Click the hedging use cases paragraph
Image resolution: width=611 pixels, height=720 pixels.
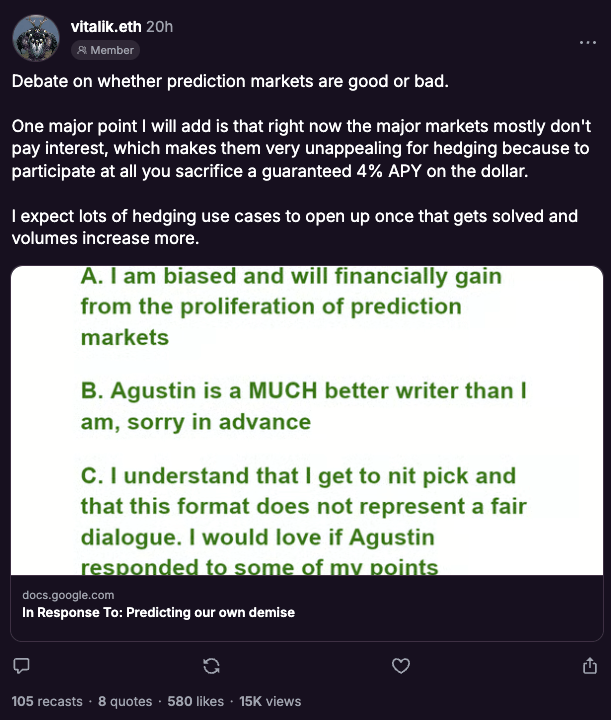(294, 227)
